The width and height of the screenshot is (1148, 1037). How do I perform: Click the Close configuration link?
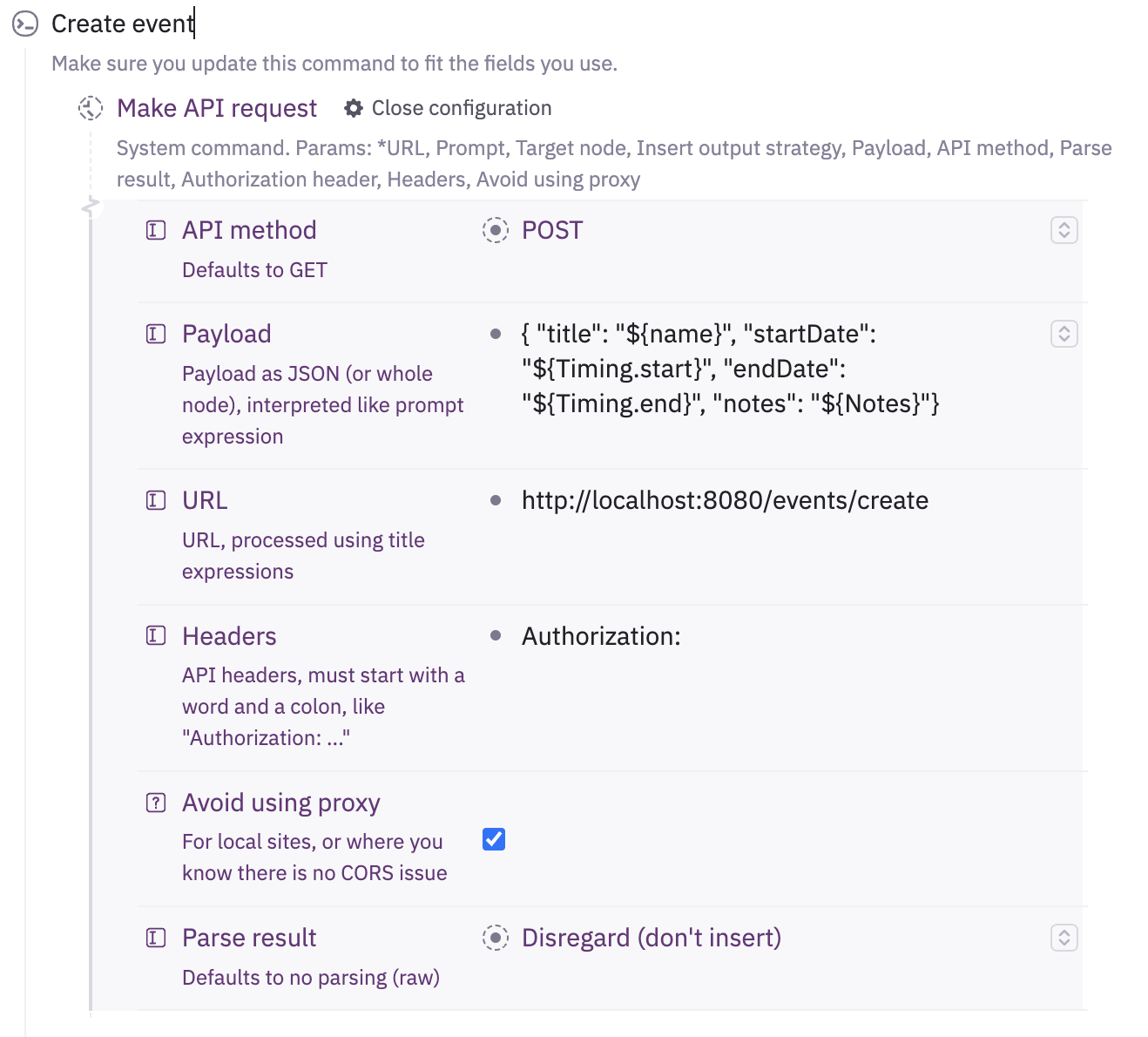(462, 108)
